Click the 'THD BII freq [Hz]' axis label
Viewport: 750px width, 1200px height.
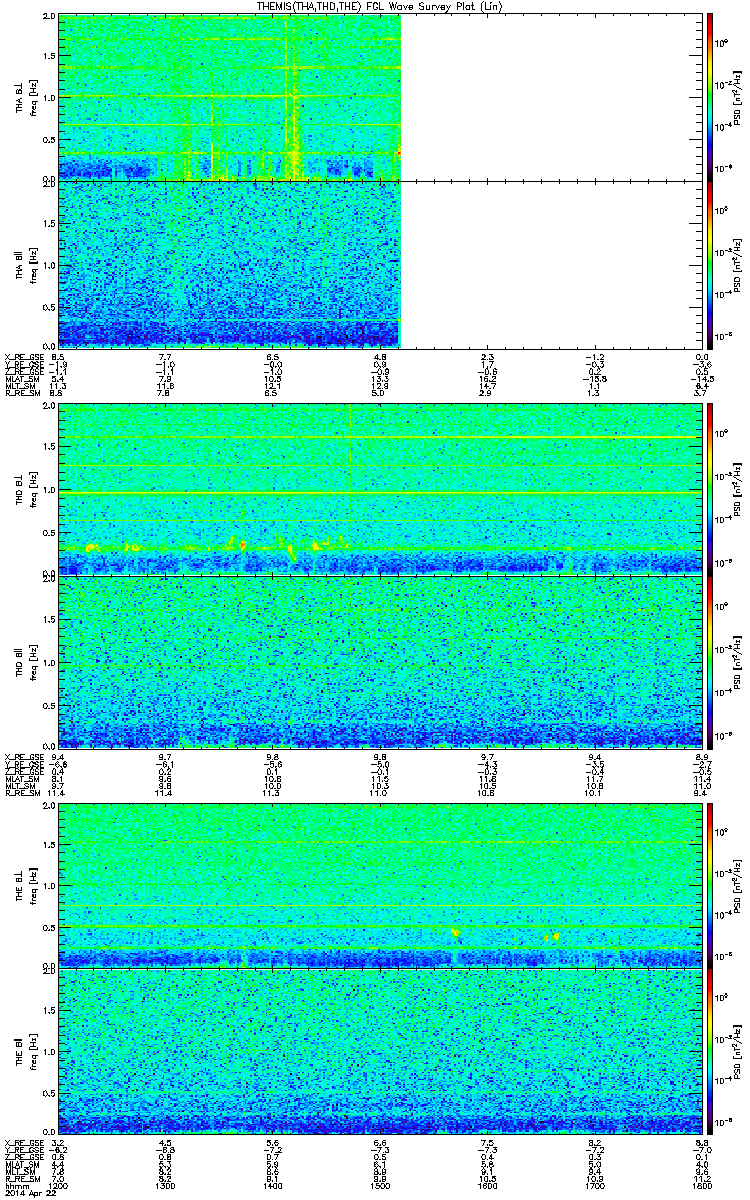(25, 661)
